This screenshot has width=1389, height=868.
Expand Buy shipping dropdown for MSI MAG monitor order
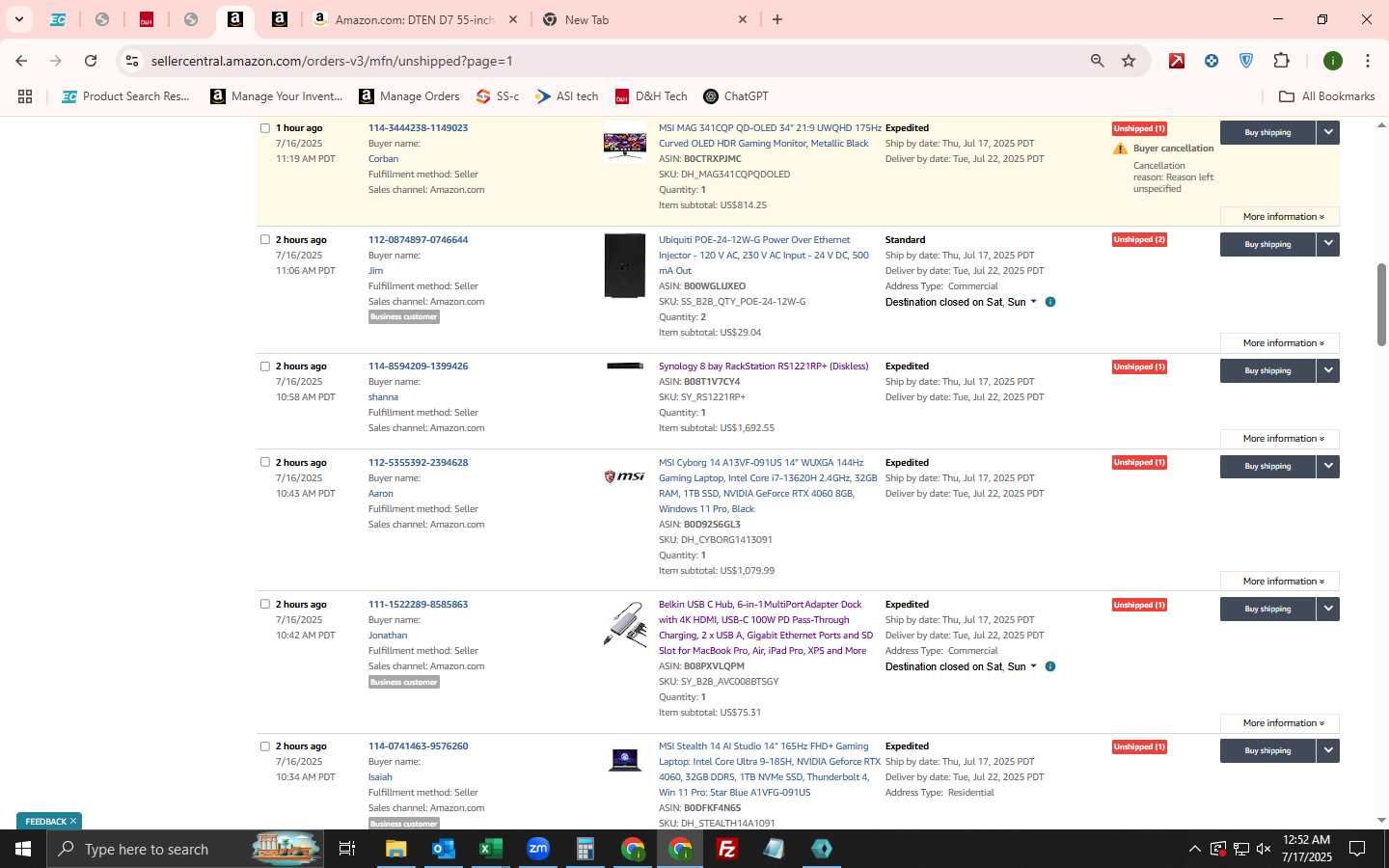pos(1328,132)
